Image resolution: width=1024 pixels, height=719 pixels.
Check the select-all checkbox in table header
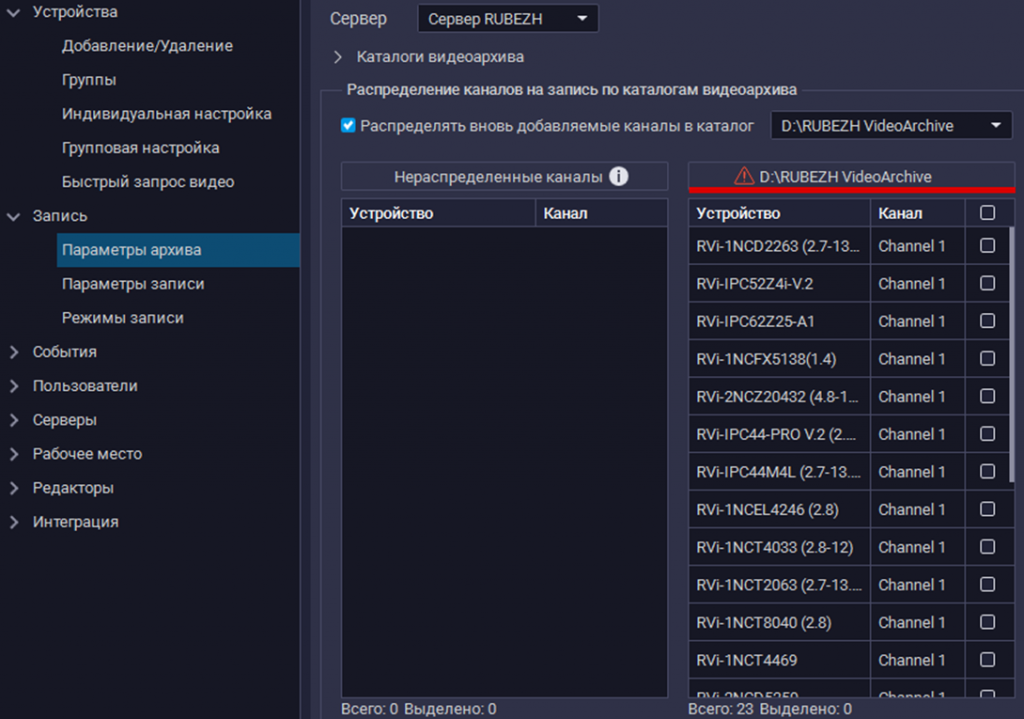[987, 213]
